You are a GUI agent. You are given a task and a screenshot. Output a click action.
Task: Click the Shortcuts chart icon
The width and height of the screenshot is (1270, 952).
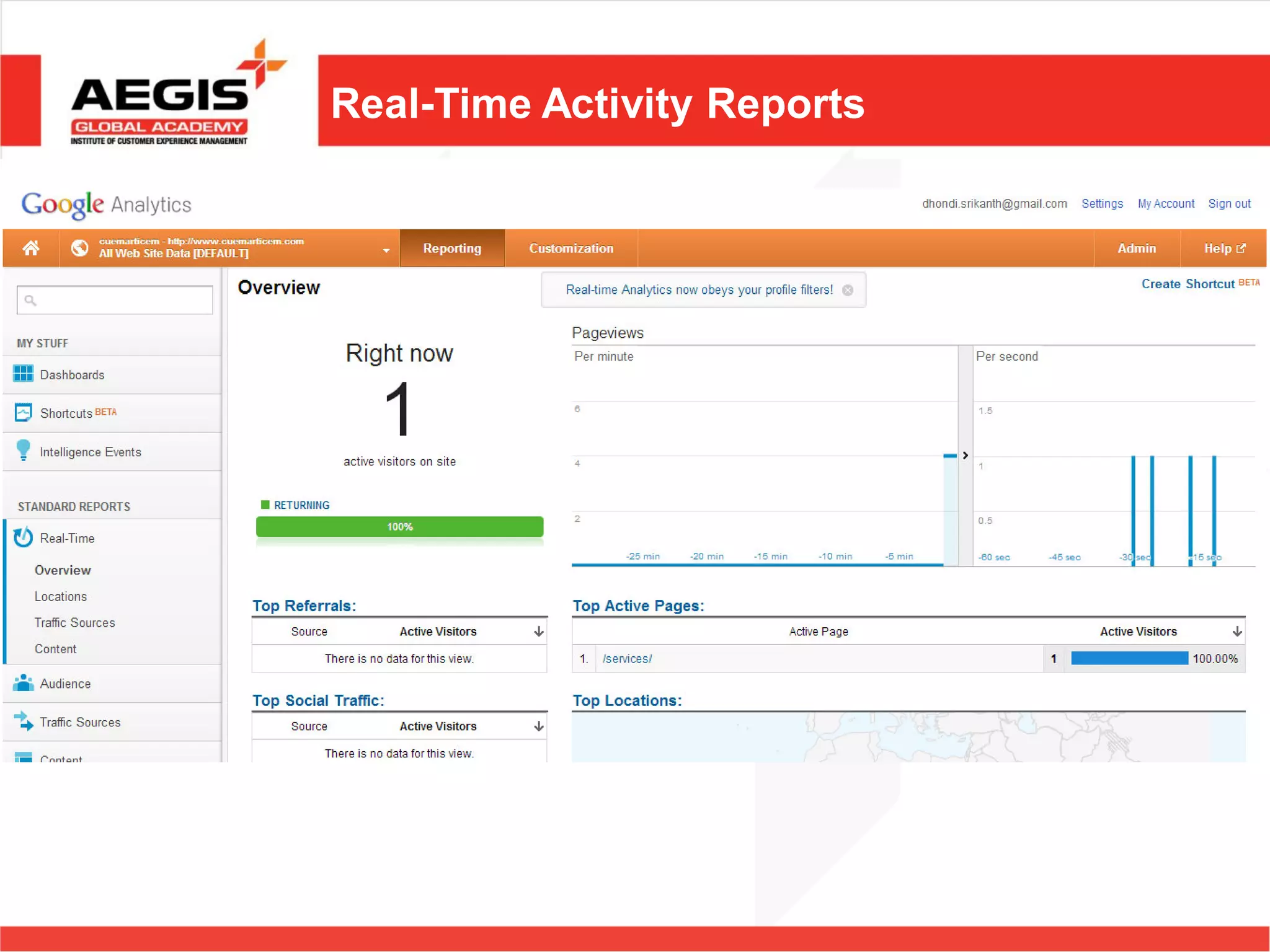(x=23, y=412)
